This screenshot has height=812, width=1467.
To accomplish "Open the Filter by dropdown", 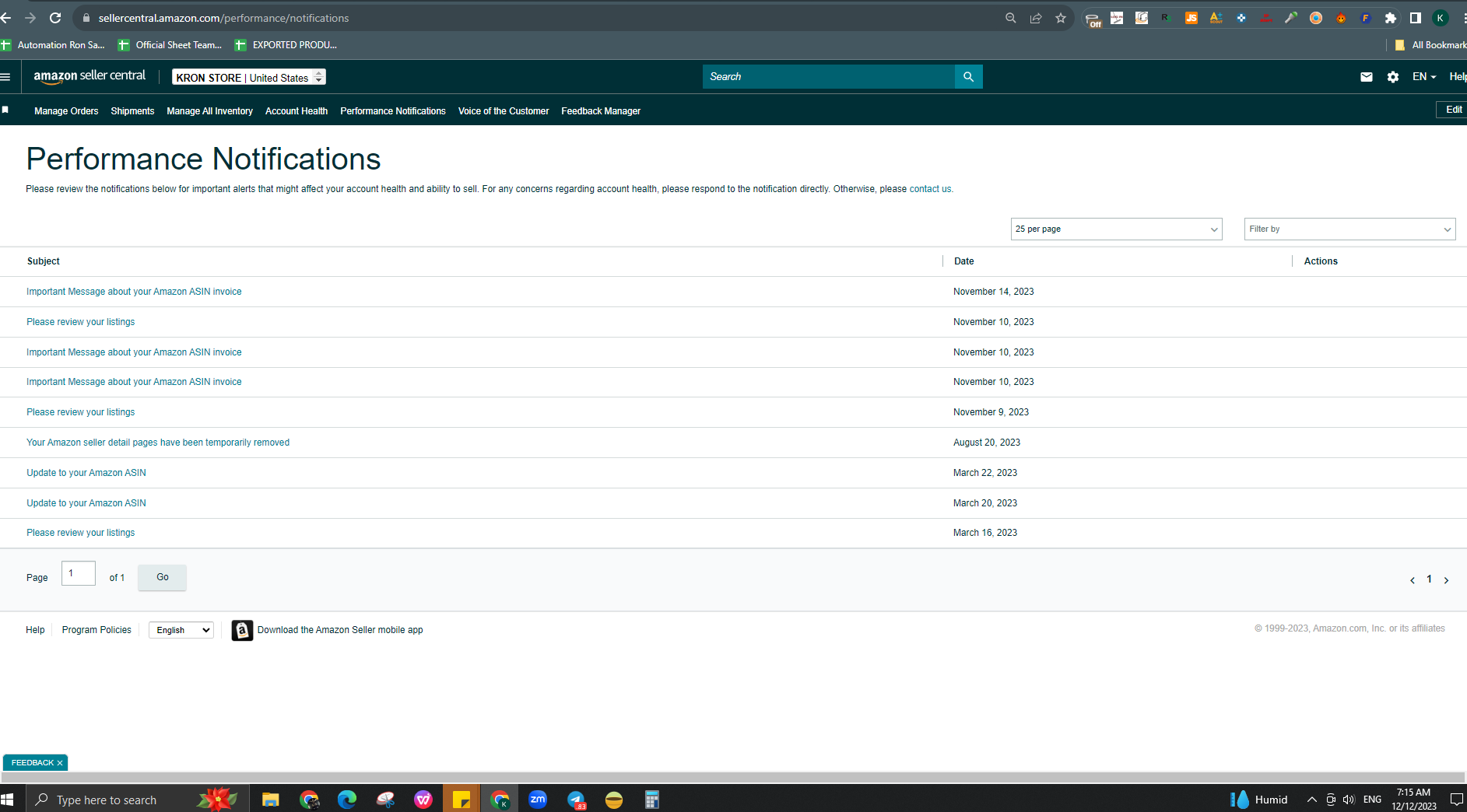I will 1350,229.
